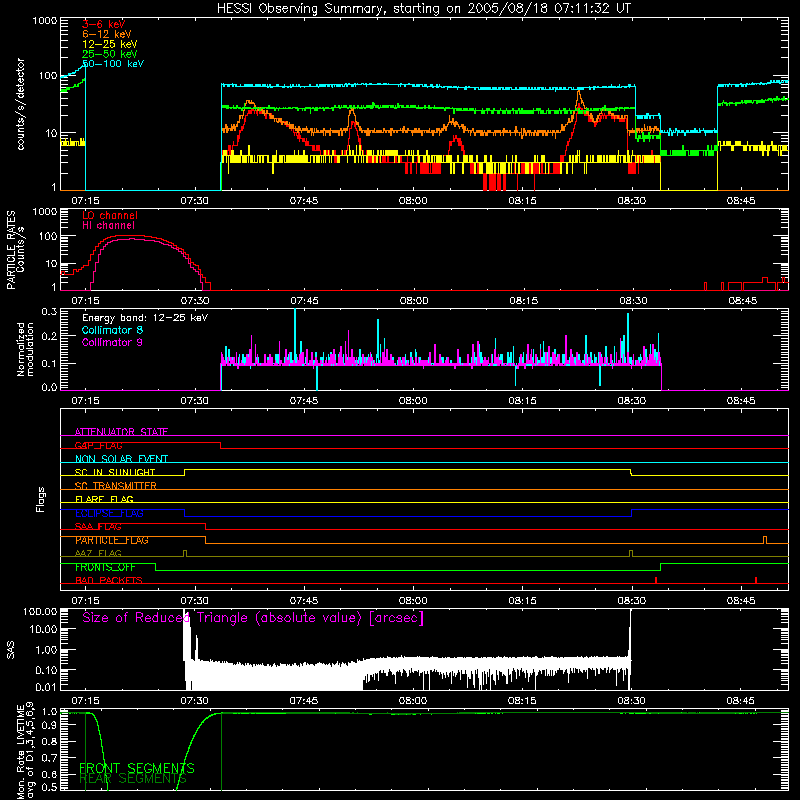Click the 'BAD_PACKETS' flag label
The image size is (800, 800).
(109, 580)
